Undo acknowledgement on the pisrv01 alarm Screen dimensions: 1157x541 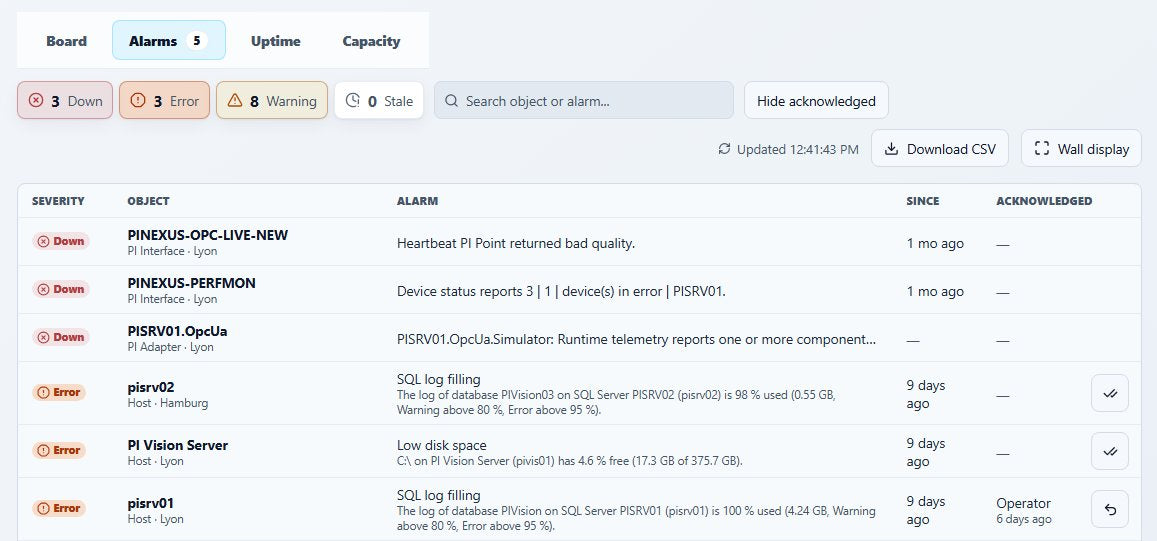point(1110,509)
